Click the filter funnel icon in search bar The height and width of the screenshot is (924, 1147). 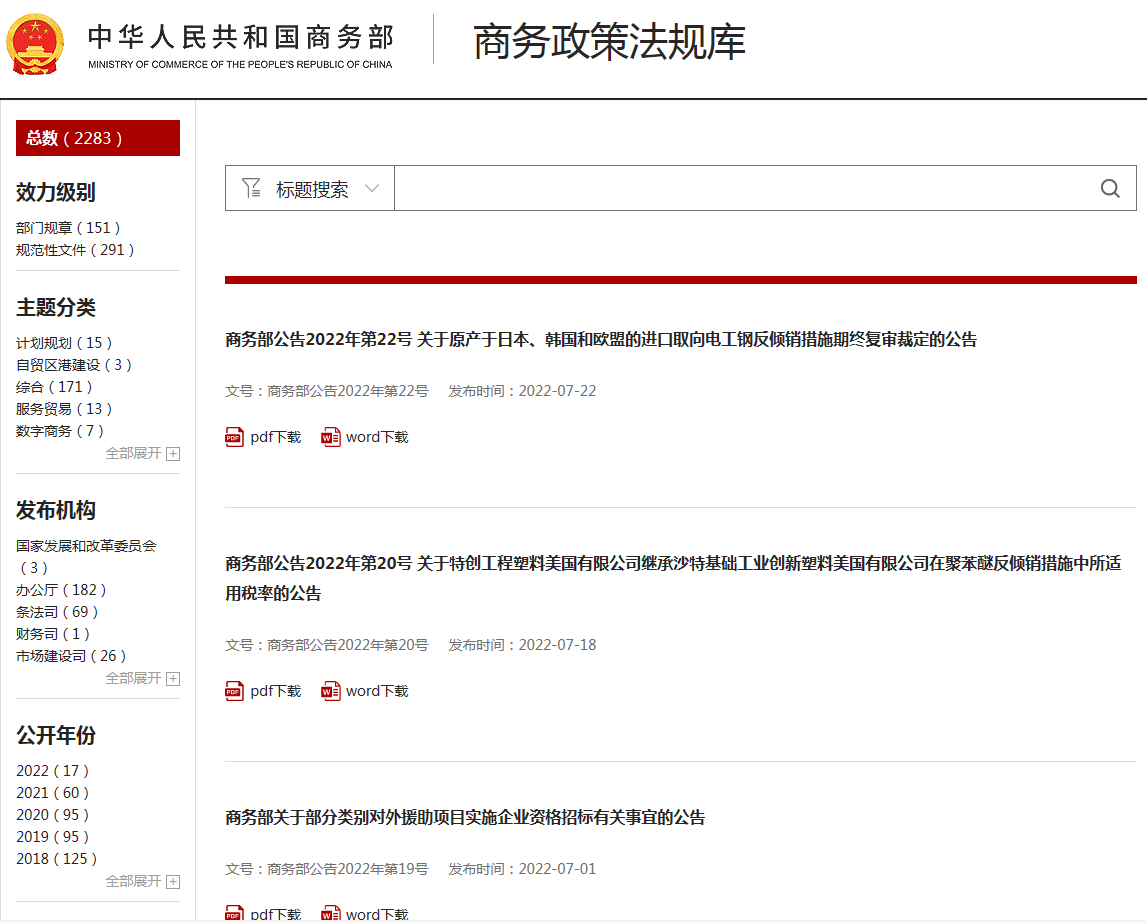[251, 188]
